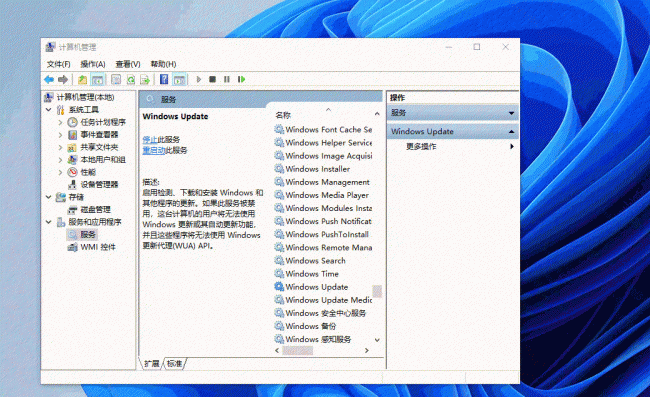Click the Refresh toolbar icon
650x397 pixels.
131,79
